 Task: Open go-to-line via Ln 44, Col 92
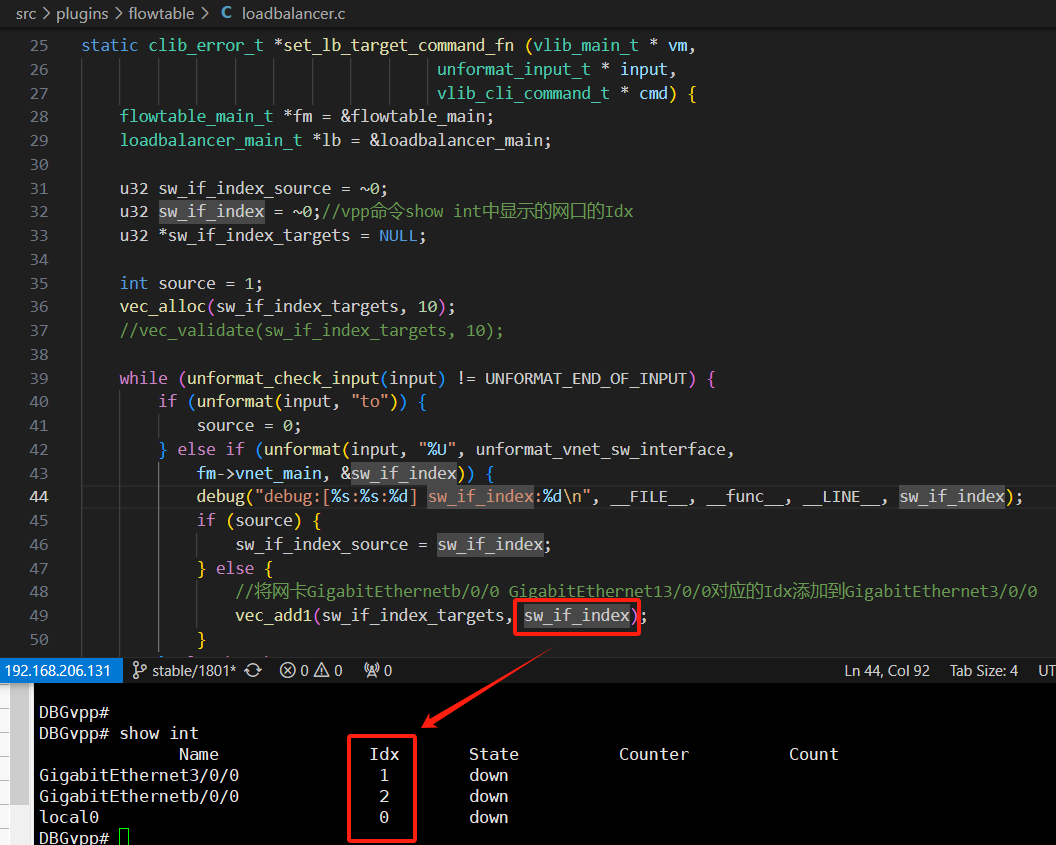click(886, 670)
